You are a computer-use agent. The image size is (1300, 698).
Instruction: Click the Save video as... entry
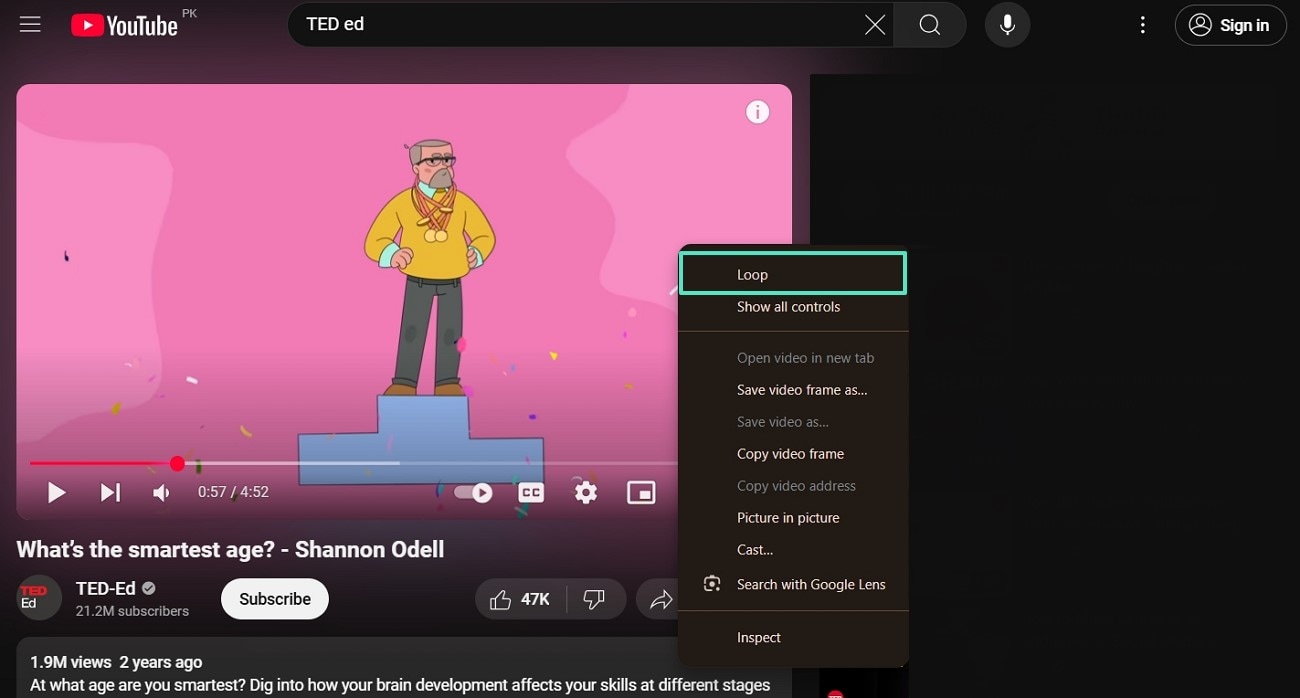(793, 422)
